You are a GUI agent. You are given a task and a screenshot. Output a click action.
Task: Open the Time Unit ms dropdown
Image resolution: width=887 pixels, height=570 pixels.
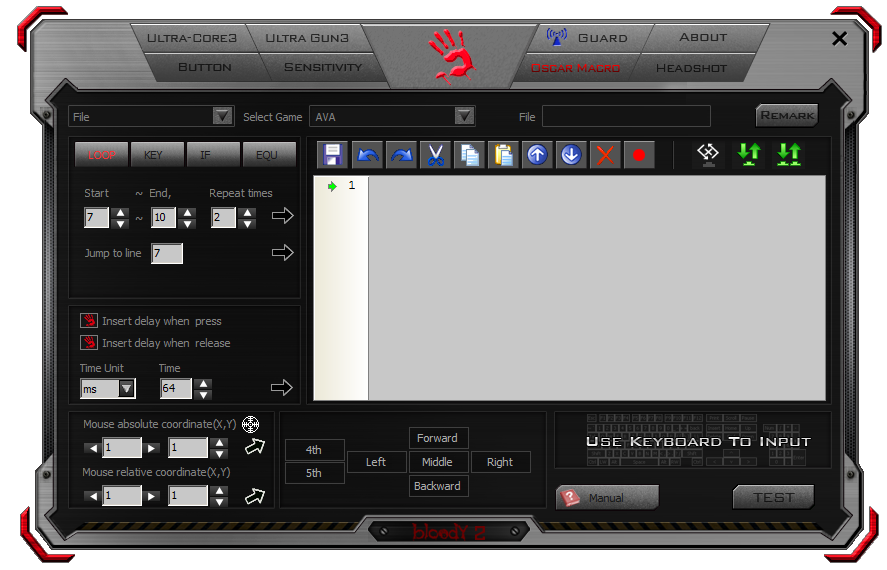127,388
